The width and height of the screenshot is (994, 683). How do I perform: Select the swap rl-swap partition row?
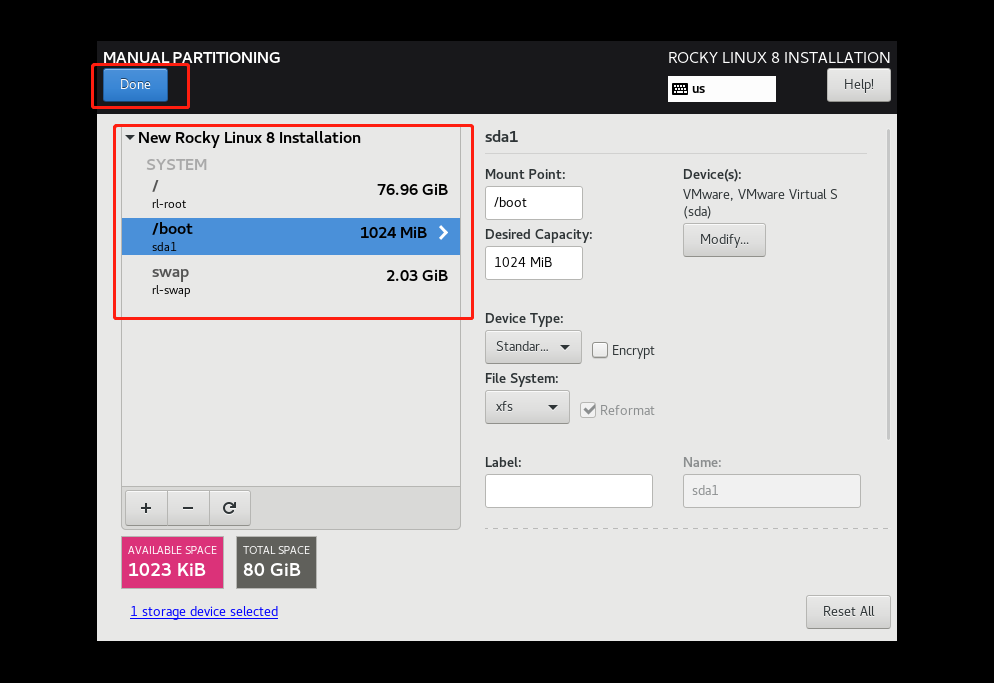pos(291,280)
